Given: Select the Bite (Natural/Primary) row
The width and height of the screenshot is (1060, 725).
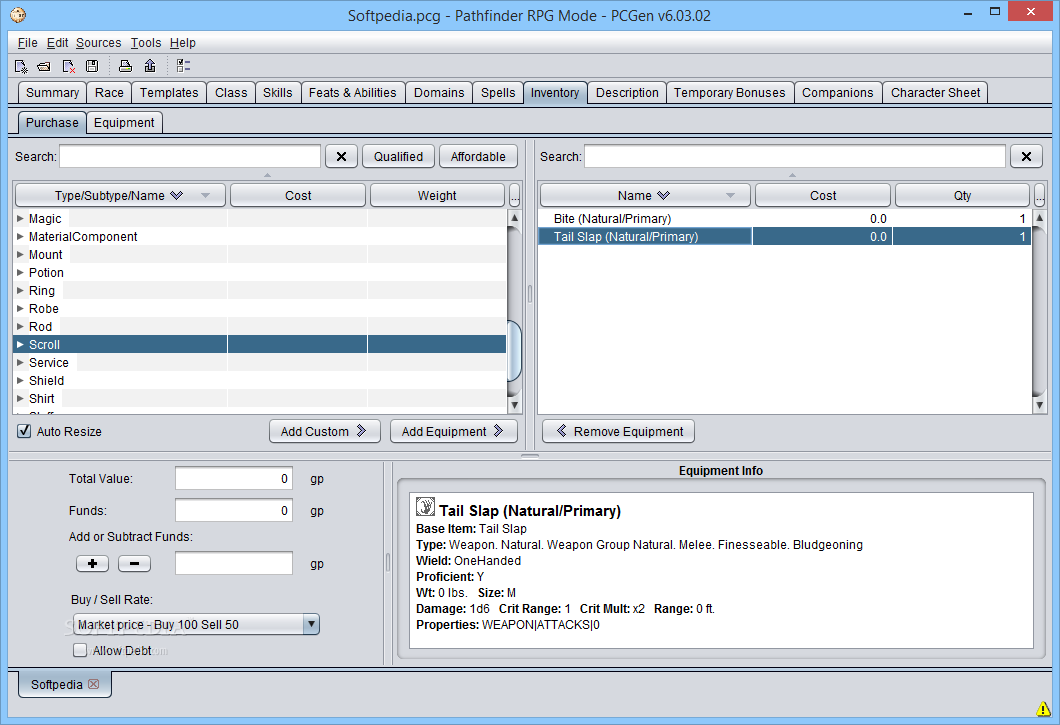Looking at the screenshot, I should click(785, 218).
